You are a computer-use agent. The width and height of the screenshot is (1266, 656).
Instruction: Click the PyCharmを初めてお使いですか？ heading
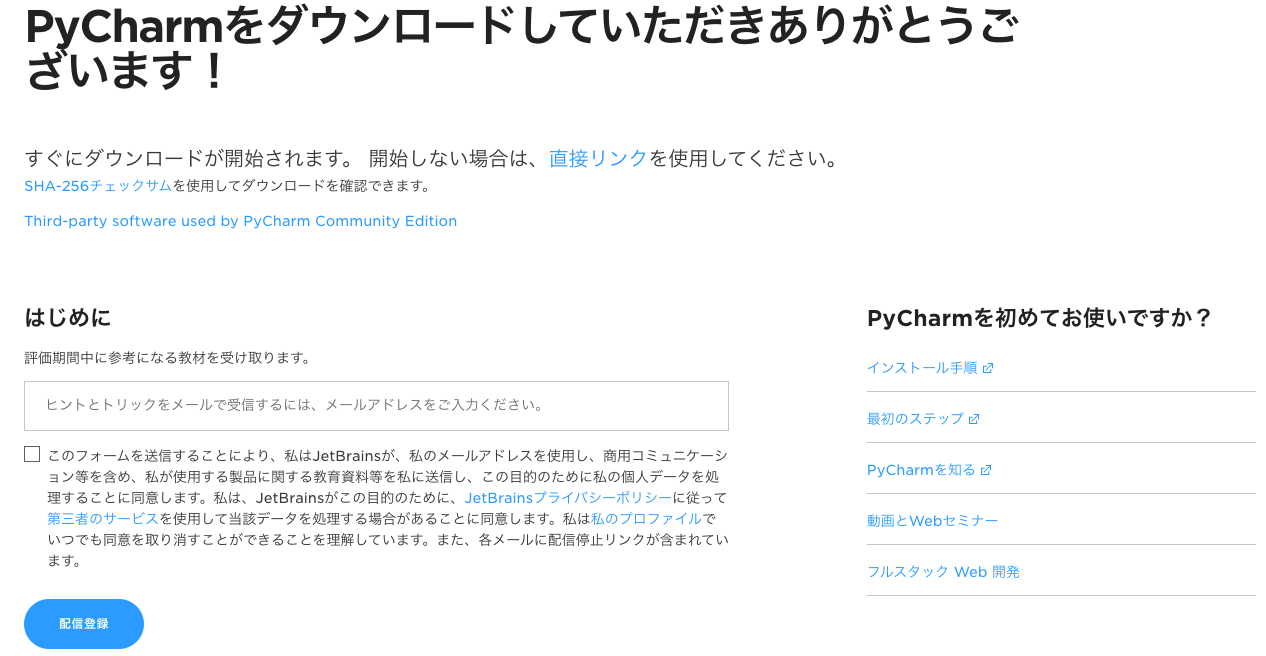1040,318
